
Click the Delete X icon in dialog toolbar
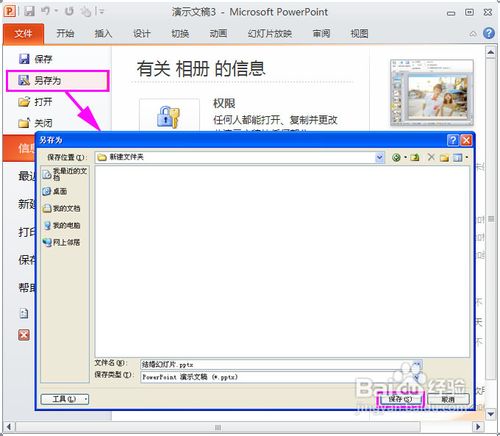431,157
